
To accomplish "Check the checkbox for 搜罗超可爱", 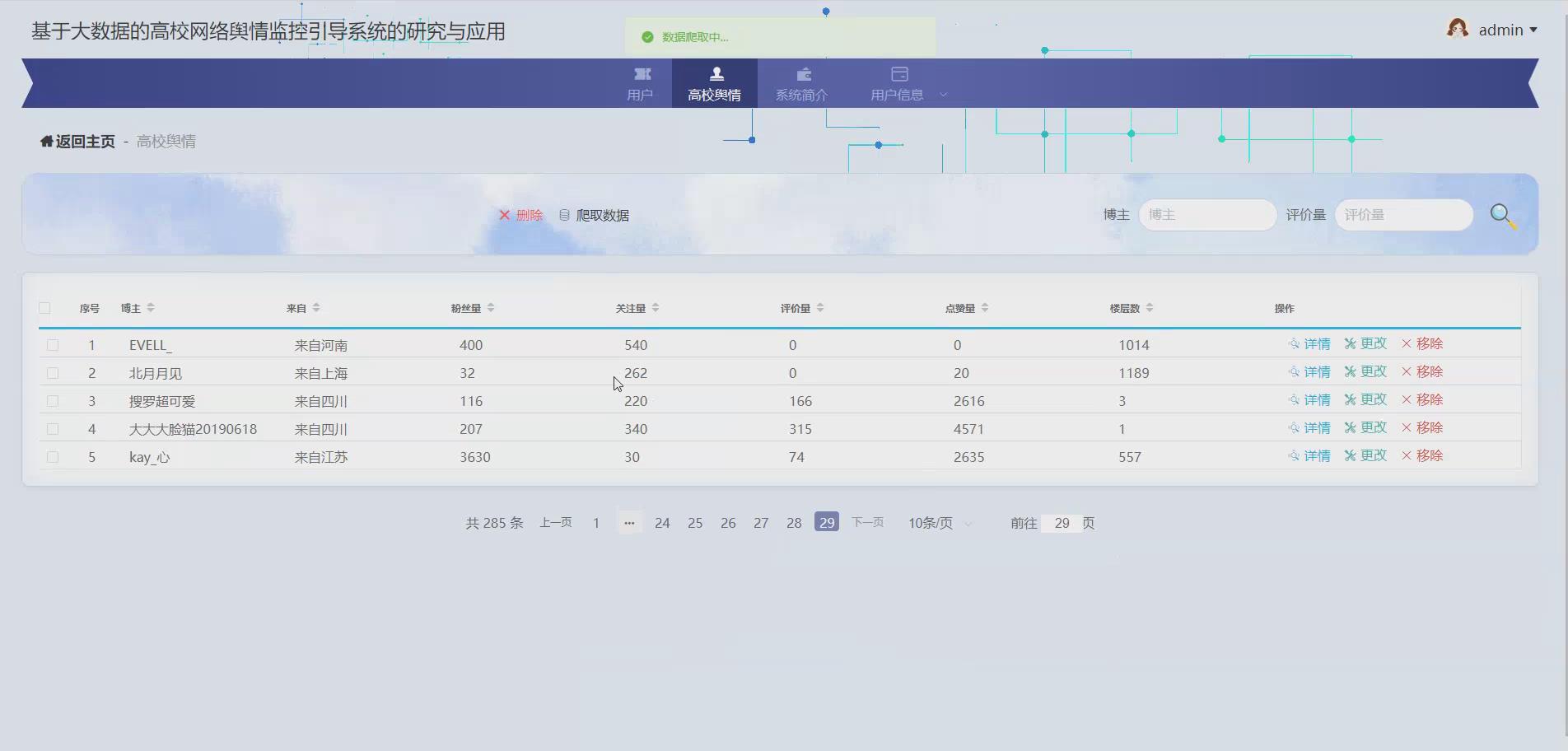I will pyautogui.click(x=54, y=401).
